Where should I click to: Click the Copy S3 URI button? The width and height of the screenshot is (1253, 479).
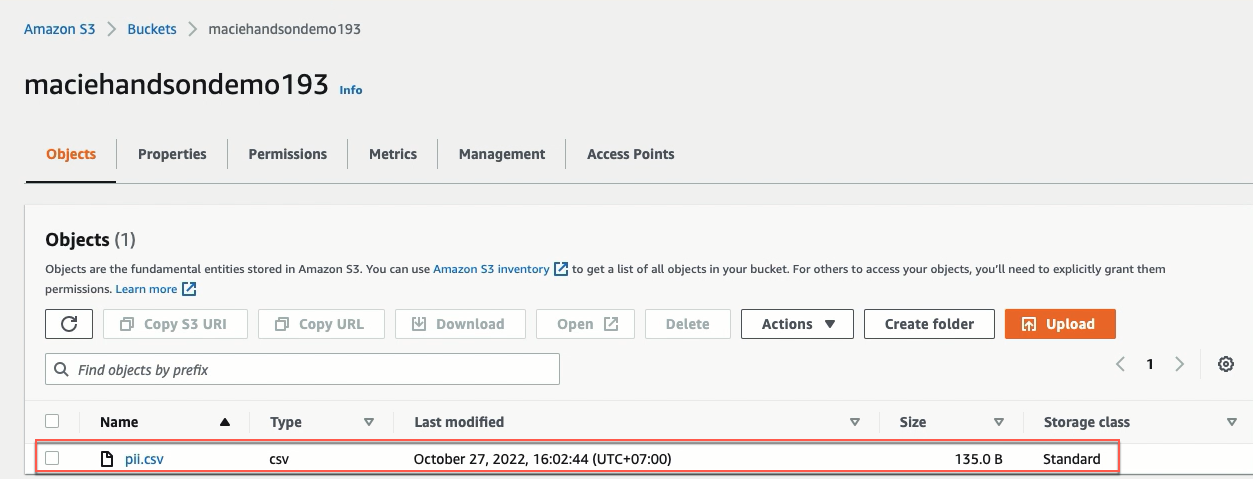point(175,324)
